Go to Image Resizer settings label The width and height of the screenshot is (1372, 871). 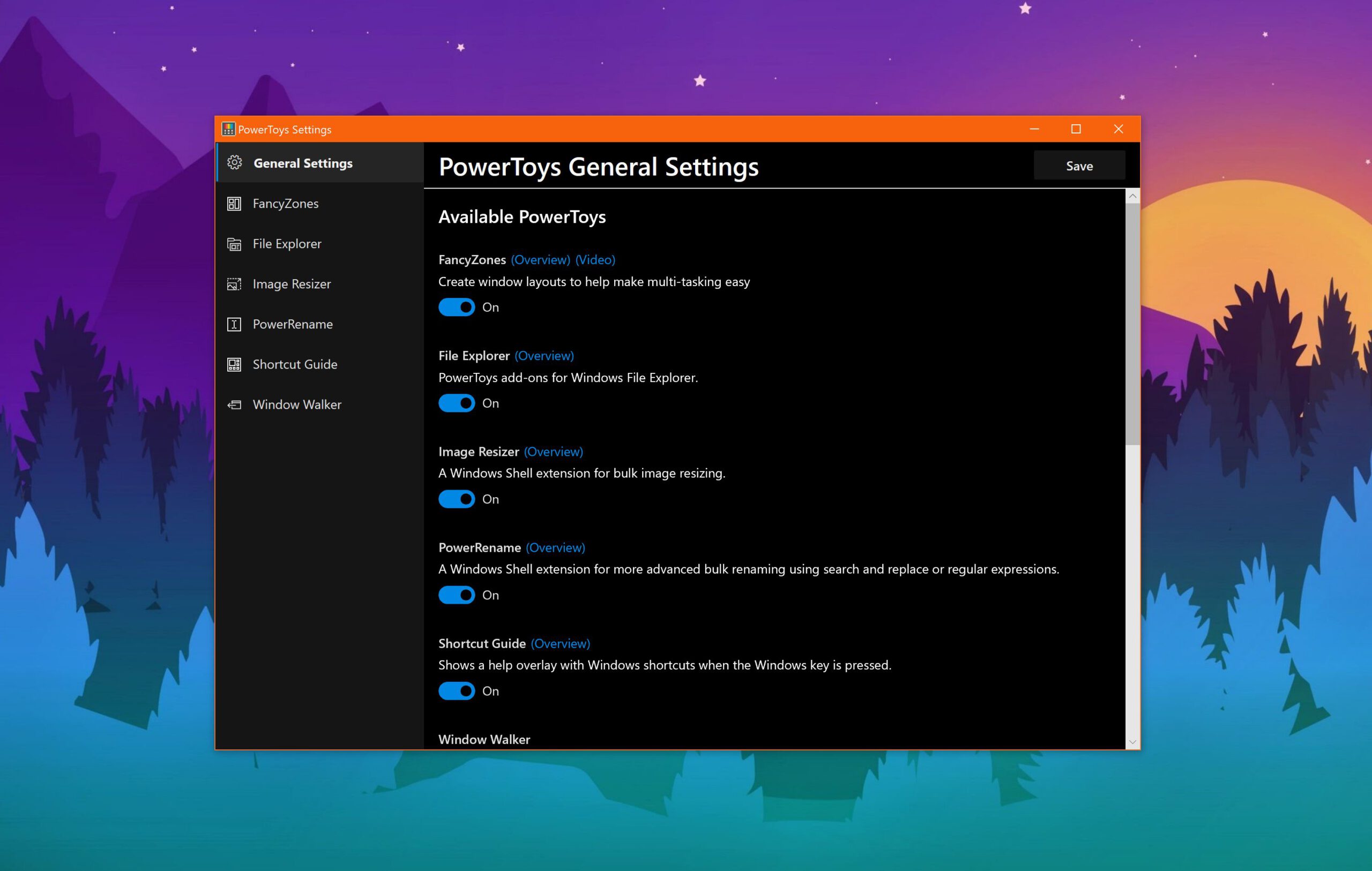pos(292,284)
